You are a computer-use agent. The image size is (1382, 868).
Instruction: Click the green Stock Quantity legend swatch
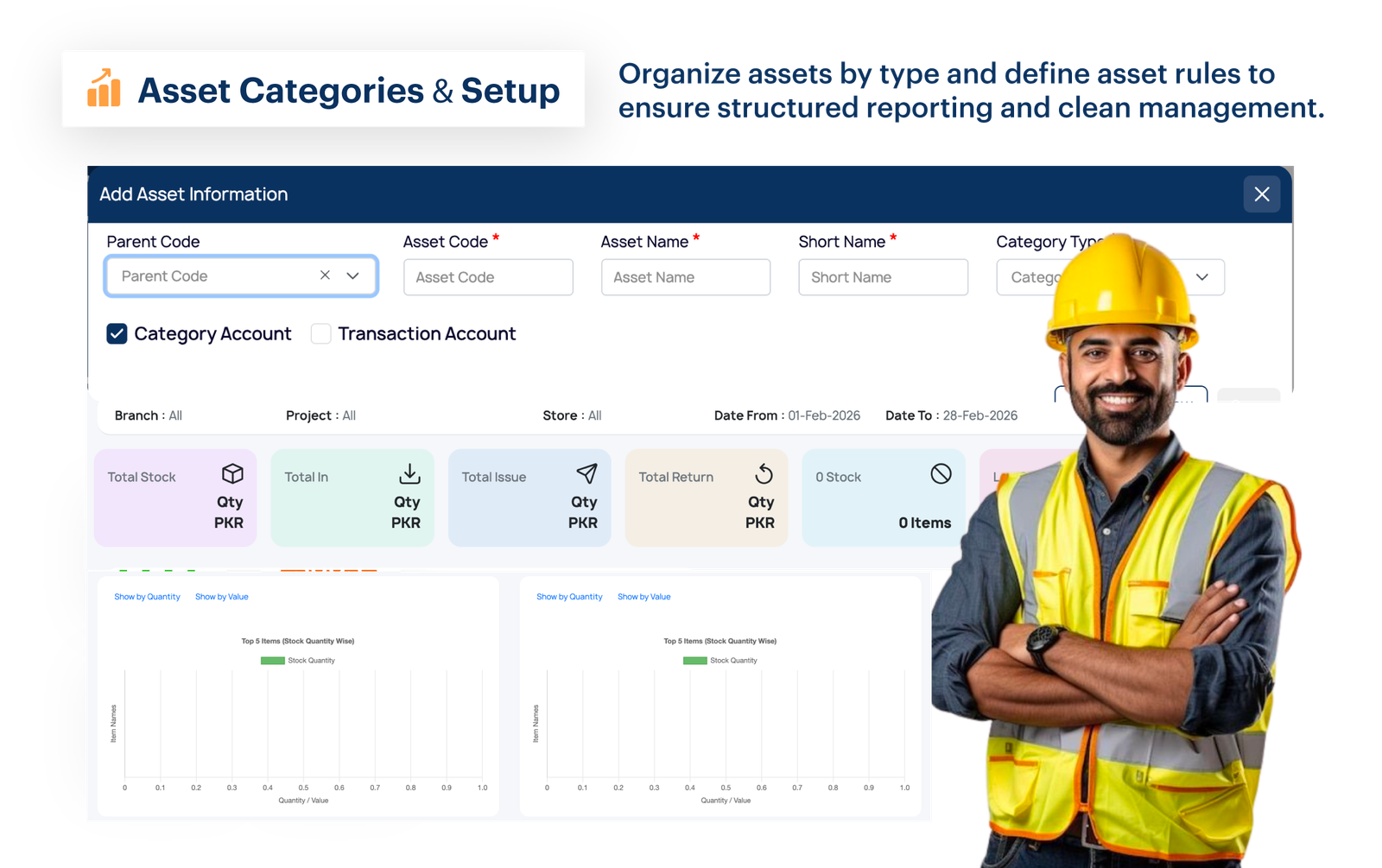click(271, 660)
